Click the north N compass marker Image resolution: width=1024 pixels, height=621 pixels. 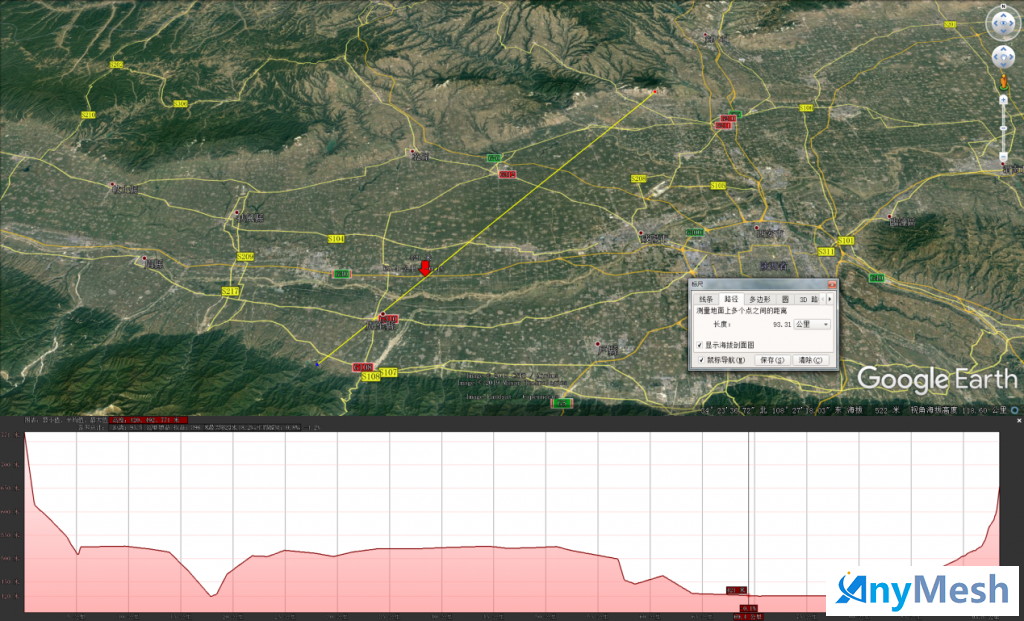(x=1003, y=7)
